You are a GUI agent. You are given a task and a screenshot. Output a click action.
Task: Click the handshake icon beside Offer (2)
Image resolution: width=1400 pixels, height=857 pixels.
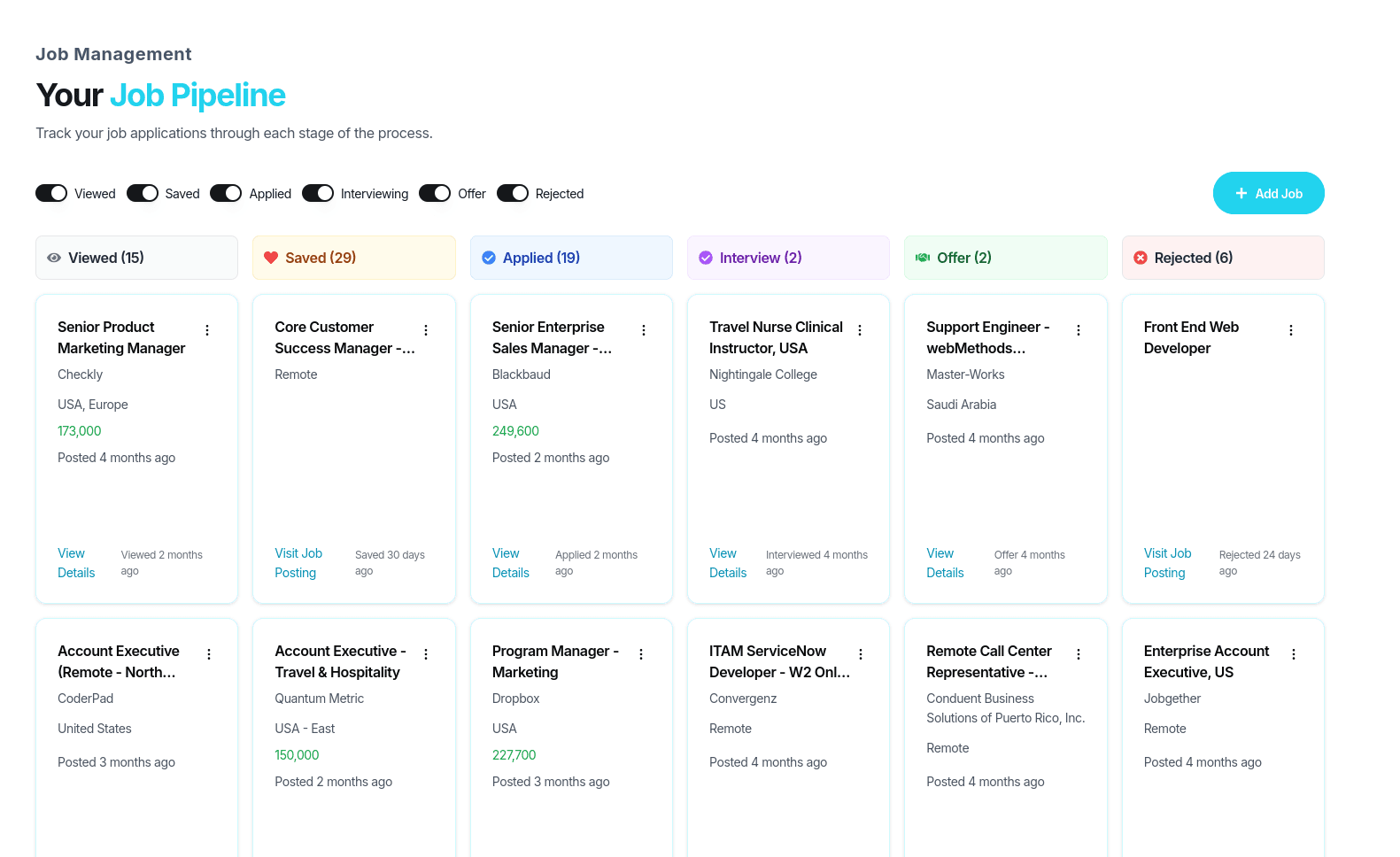pyautogui.click(x=923, y=258)
